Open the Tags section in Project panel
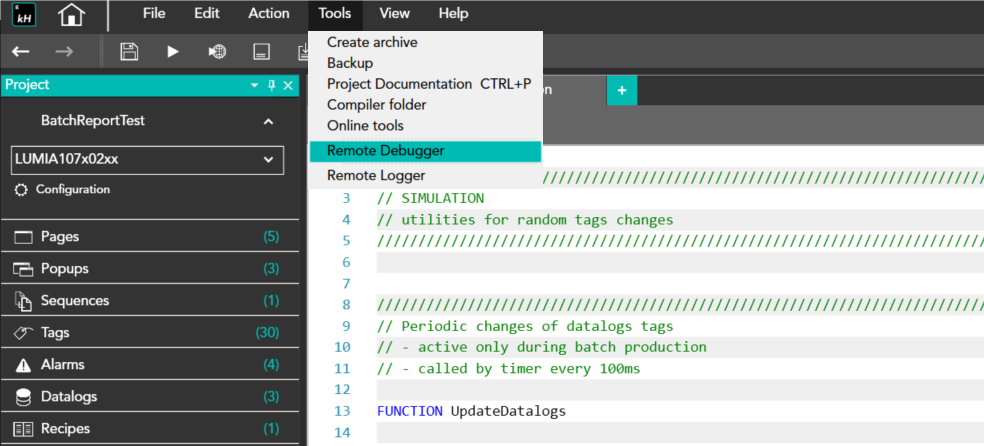Image resolution: width=984 pixels, height=446 pixels. point(55,332)
